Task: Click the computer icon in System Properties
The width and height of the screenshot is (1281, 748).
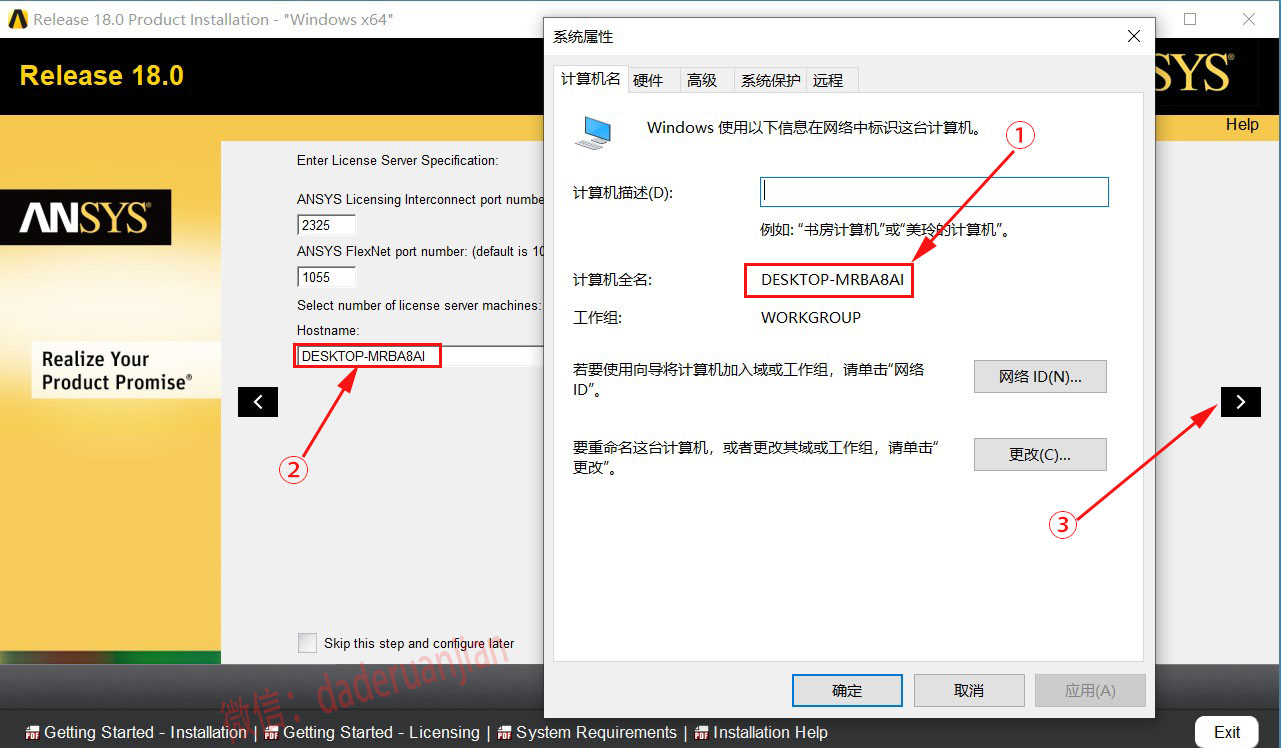Action: pyautogui.click(x=593, y=132)
